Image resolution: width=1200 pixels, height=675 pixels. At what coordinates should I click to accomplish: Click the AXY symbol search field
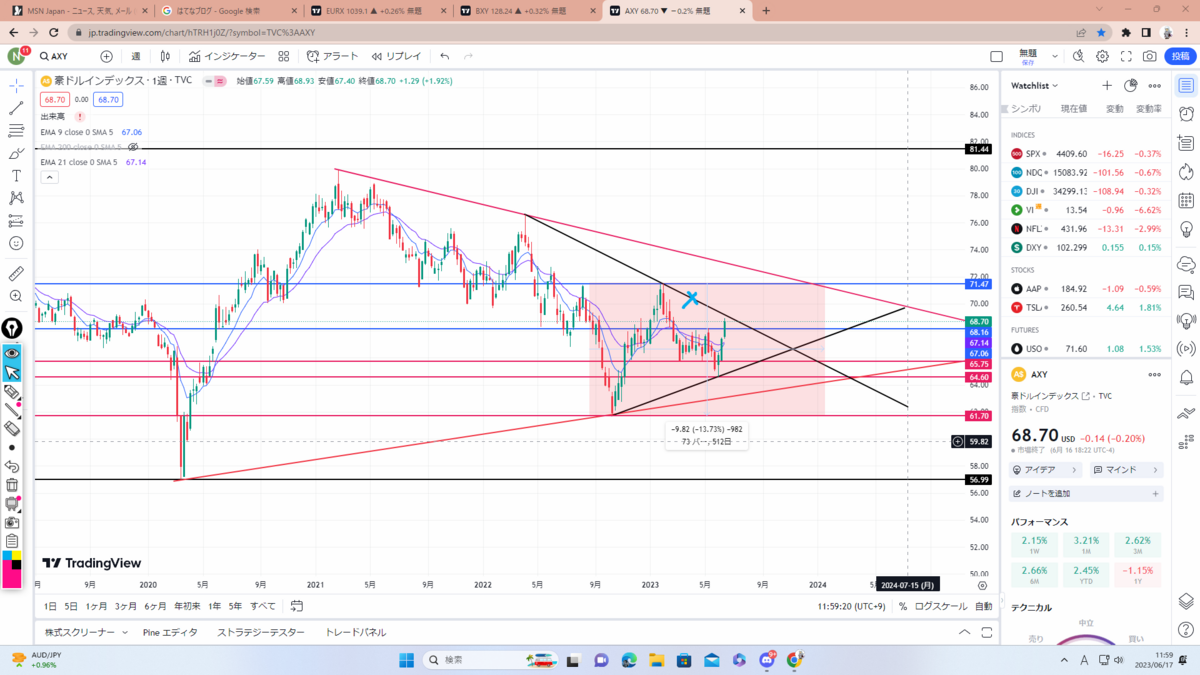coord(64,57)
